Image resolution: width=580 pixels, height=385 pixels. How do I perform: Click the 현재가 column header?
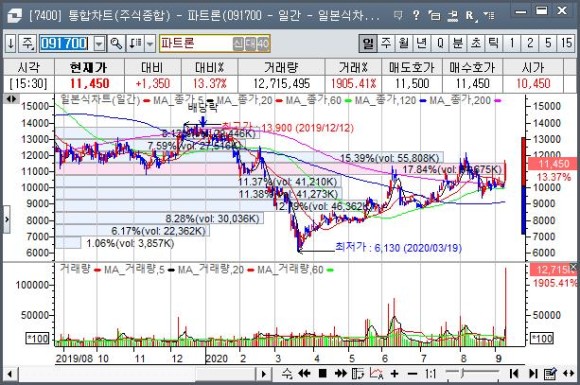(x=89, y=67)
